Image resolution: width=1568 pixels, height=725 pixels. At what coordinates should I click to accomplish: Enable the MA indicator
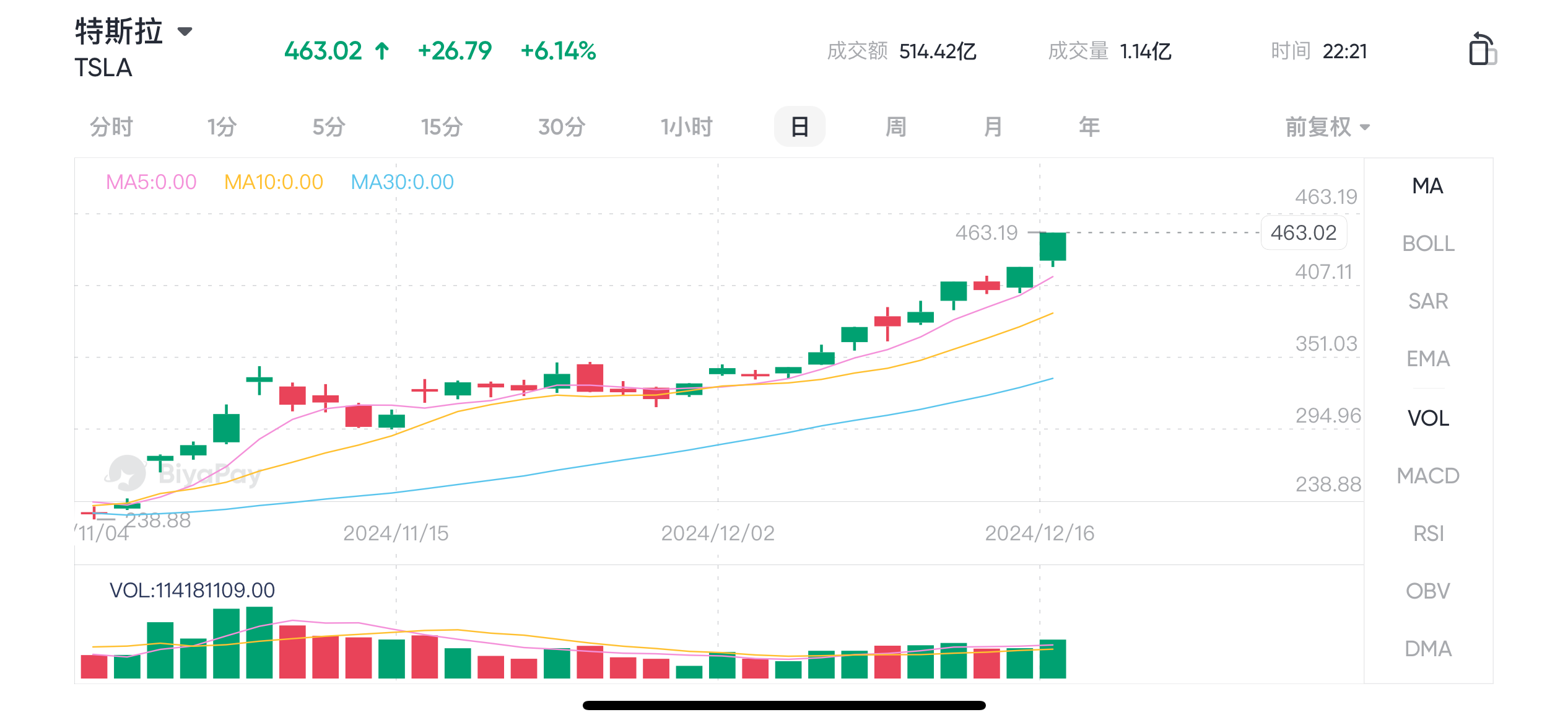[1428, 186]
